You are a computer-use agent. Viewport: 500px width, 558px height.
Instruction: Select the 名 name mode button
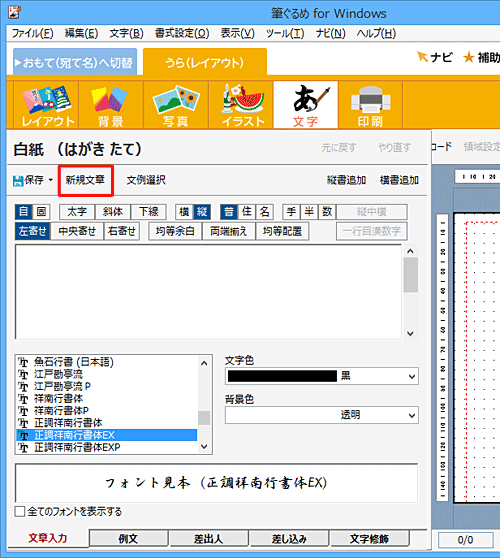pos(264,212)
